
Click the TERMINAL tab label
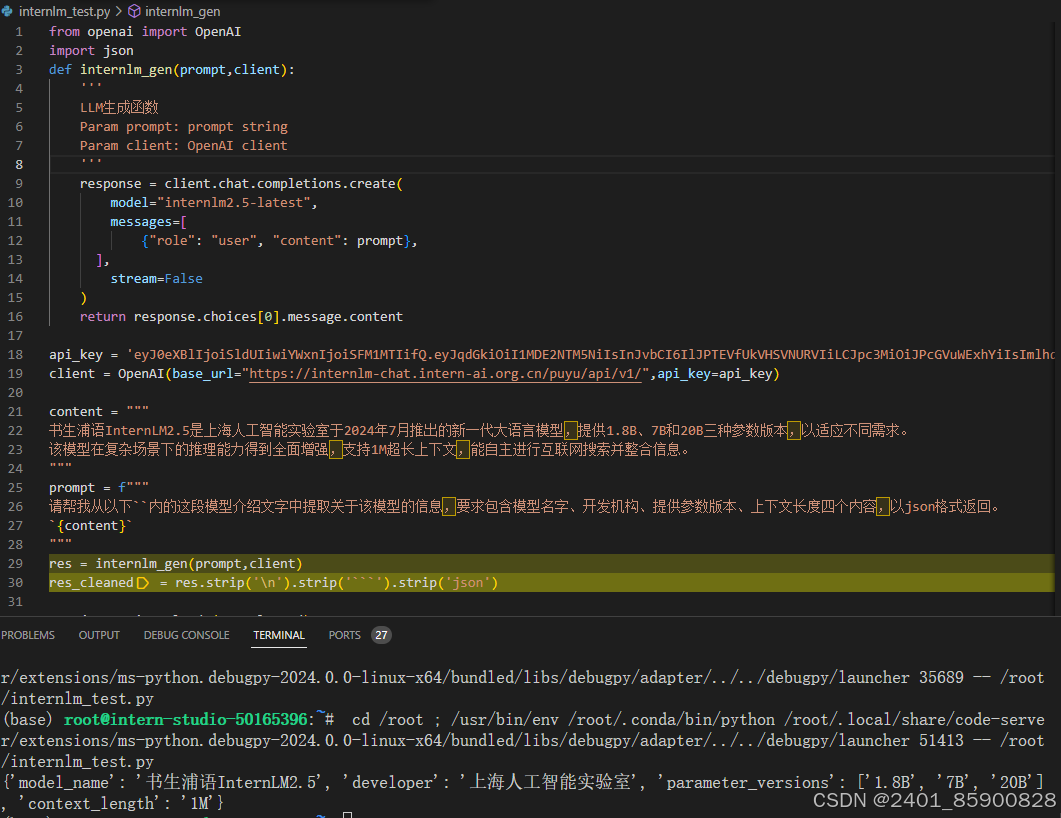(278, 634)
